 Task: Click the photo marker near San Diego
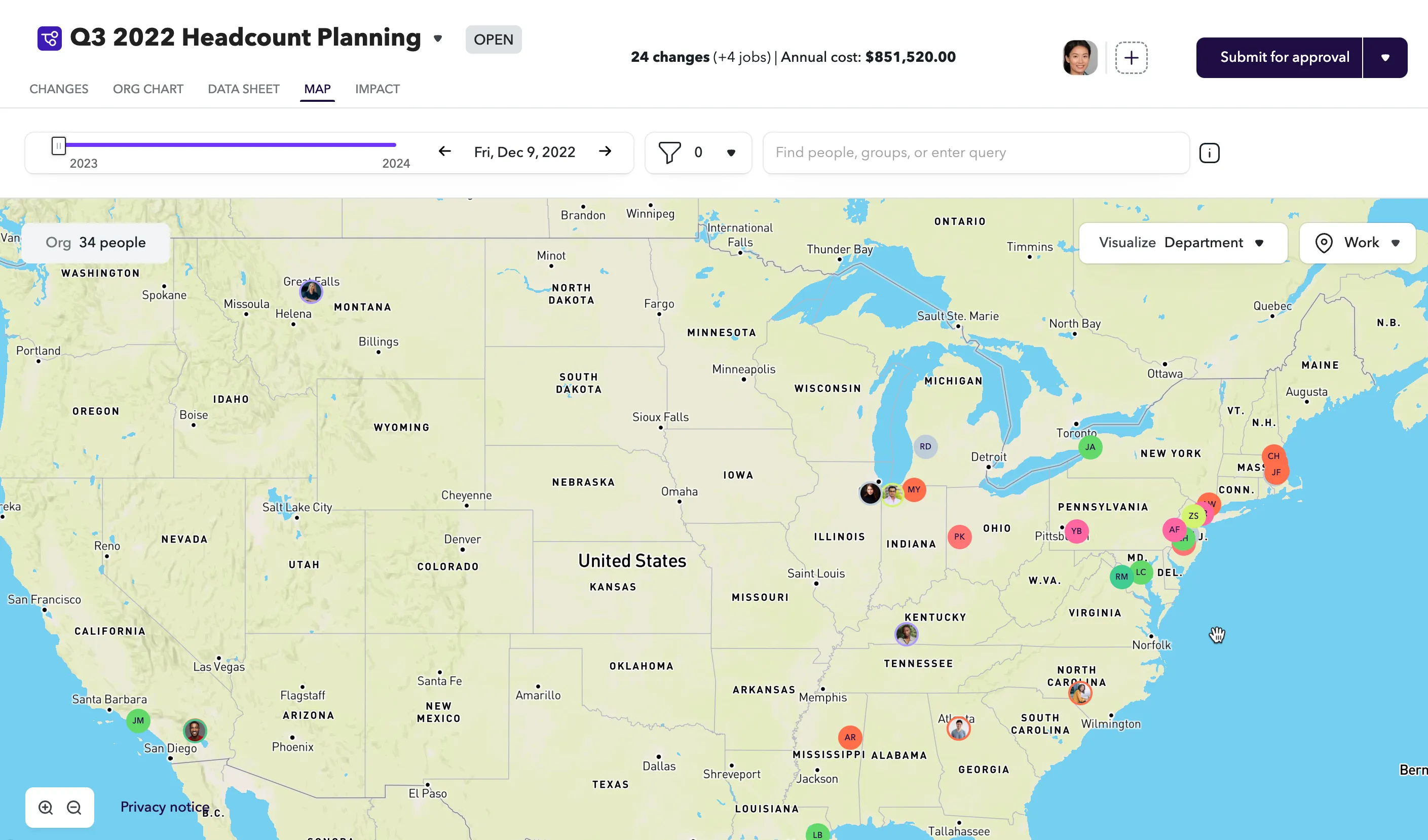pos(195,731)
